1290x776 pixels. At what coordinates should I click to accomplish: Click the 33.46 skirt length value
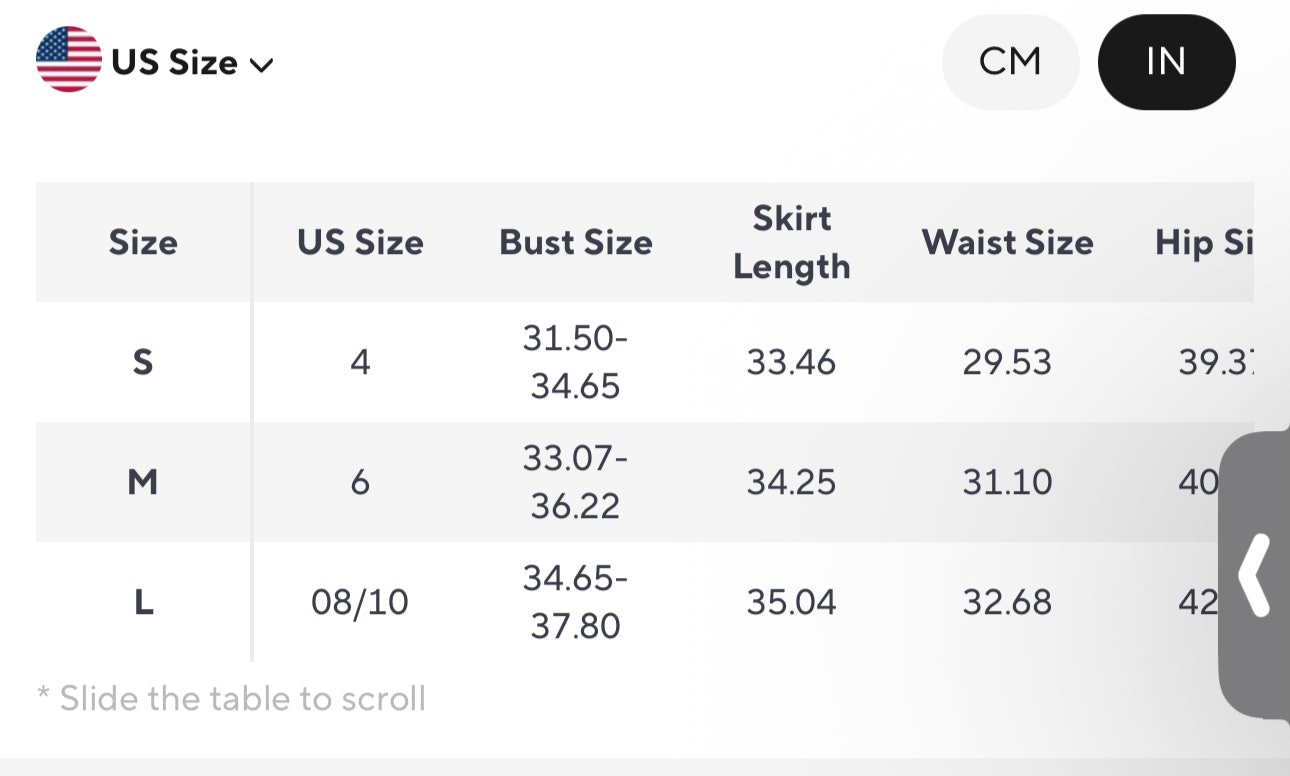pyautogui.click(x=791, y=362)
